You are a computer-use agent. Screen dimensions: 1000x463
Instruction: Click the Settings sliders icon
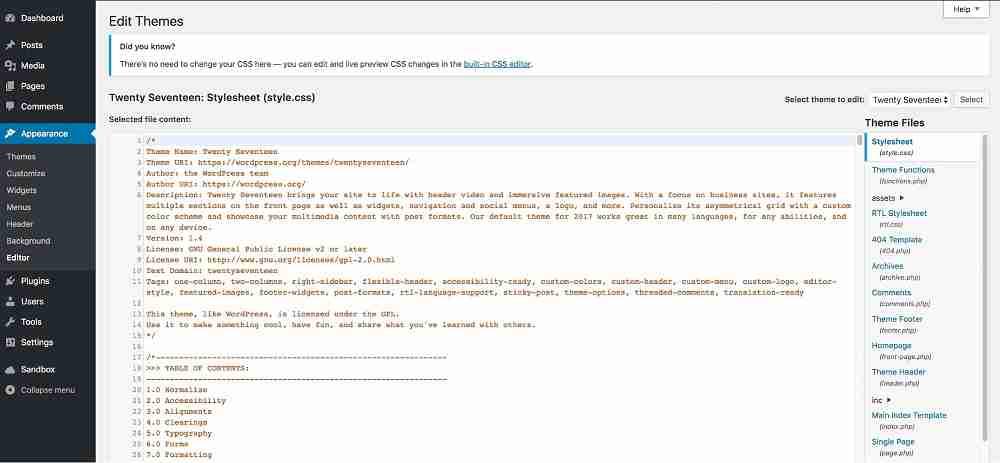10,342
